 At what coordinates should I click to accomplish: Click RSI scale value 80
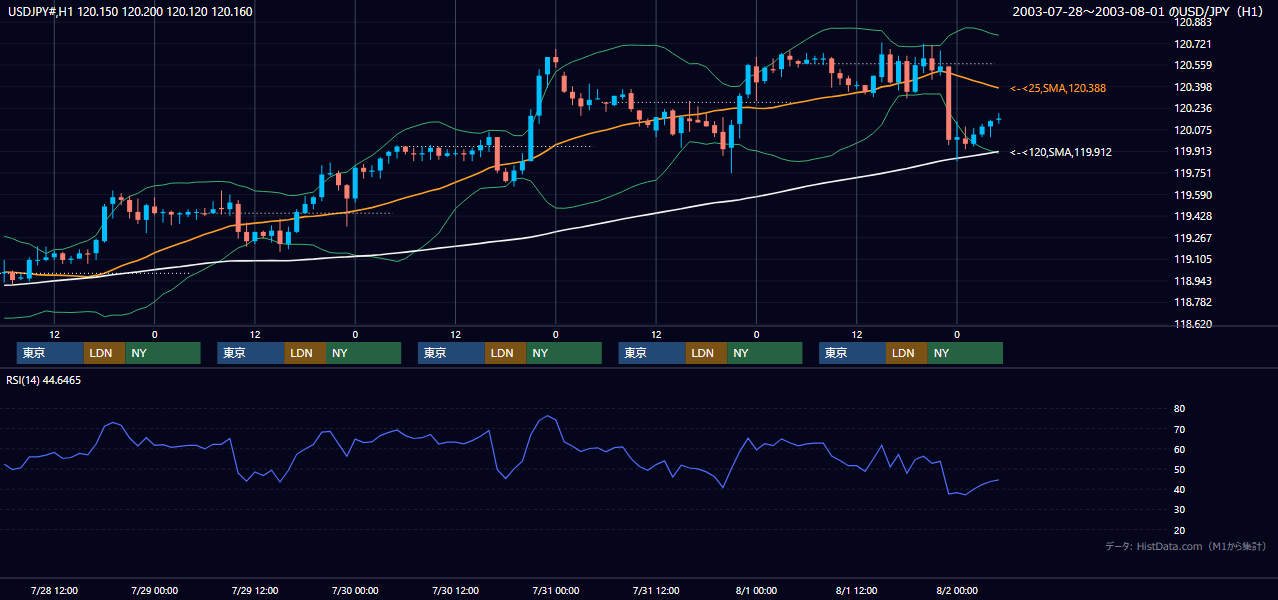(1179, 409)
